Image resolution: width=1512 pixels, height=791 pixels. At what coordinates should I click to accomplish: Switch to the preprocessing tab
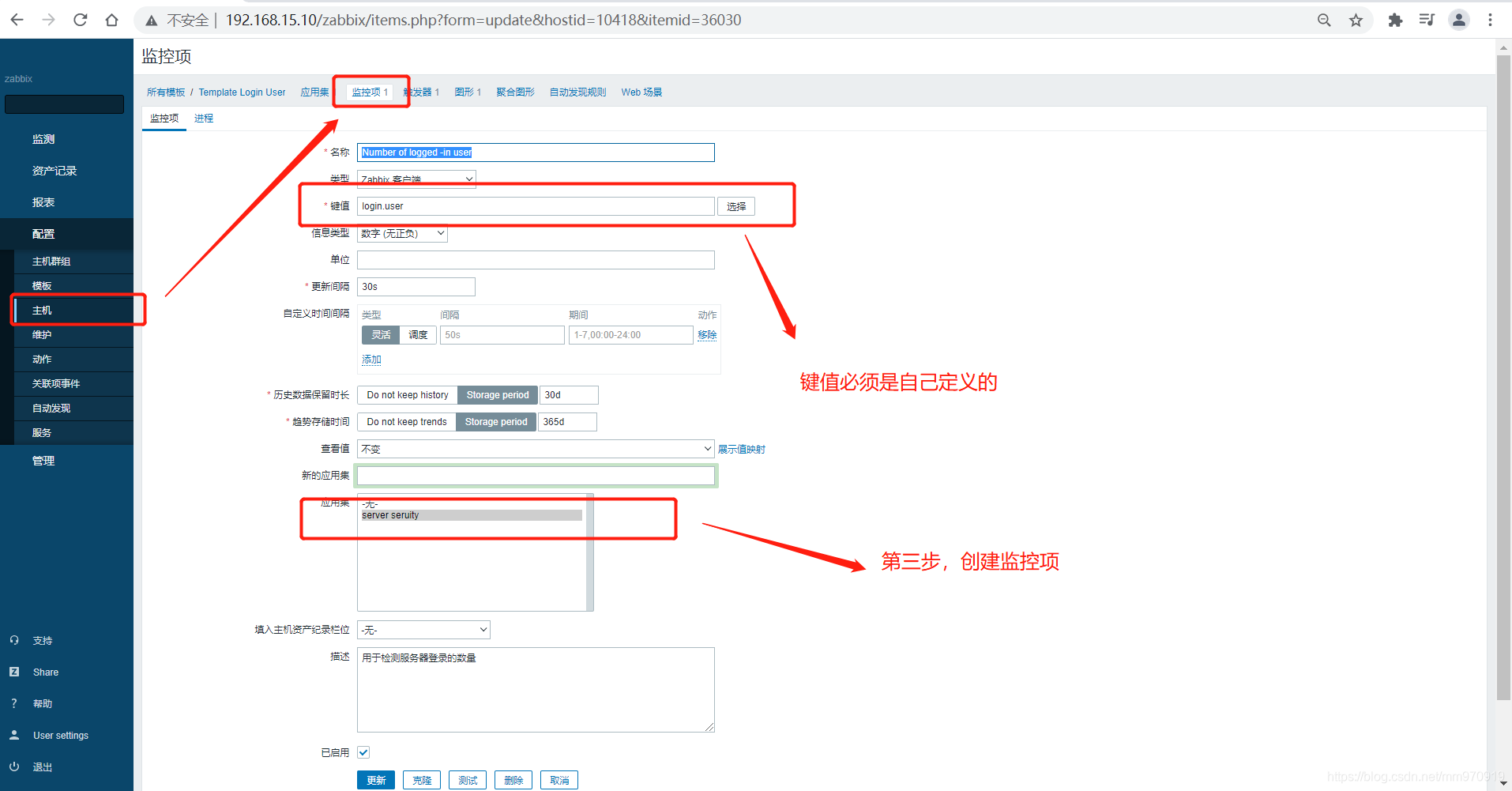[204, 119]
